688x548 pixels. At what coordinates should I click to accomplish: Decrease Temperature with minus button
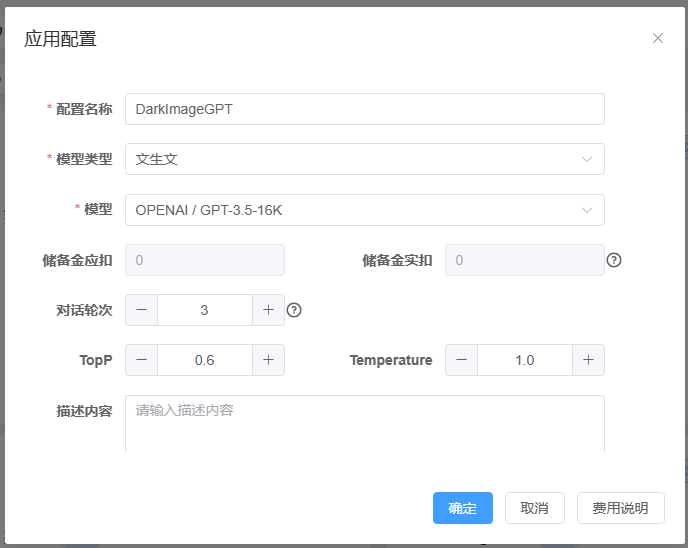461,360
